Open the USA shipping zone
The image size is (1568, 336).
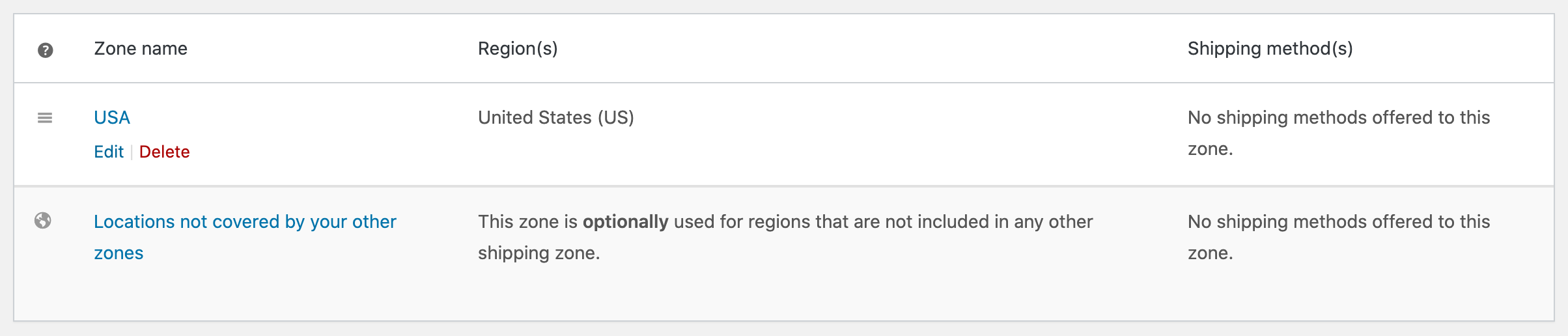click(x=112, y=118)
